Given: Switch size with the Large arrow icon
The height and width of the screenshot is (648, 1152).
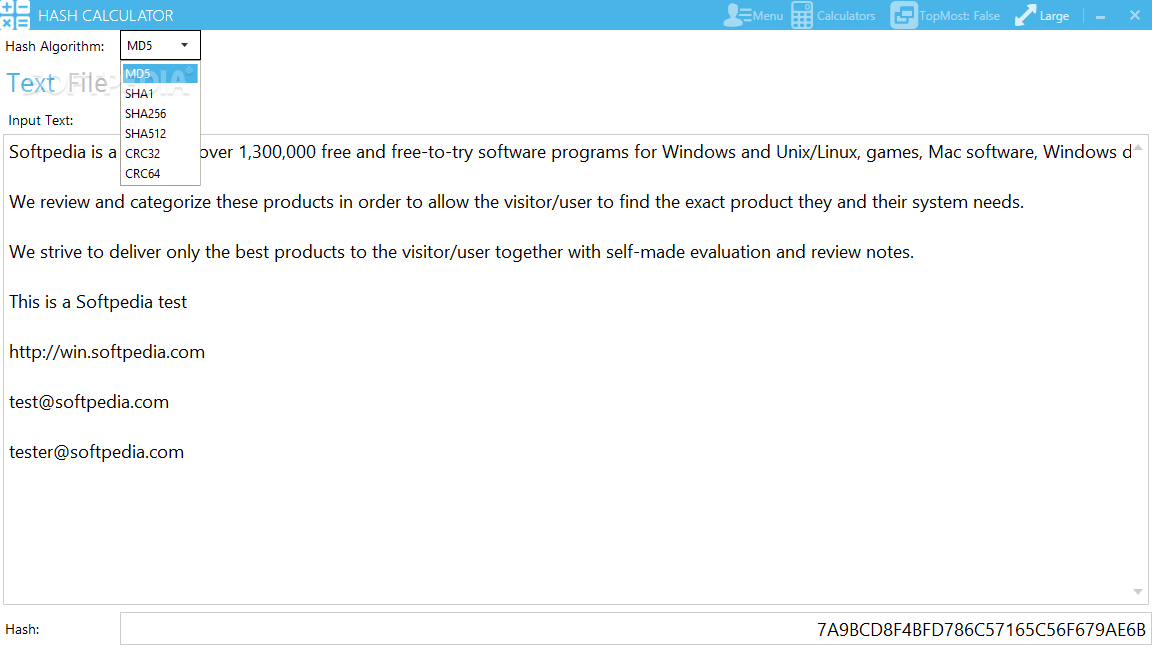Looking at the screenshot, I should coord(1025,15).
